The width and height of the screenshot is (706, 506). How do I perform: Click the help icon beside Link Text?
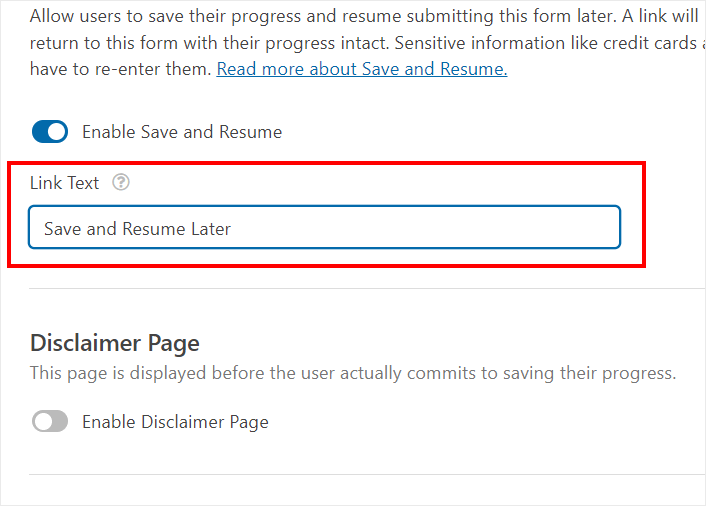121,182
